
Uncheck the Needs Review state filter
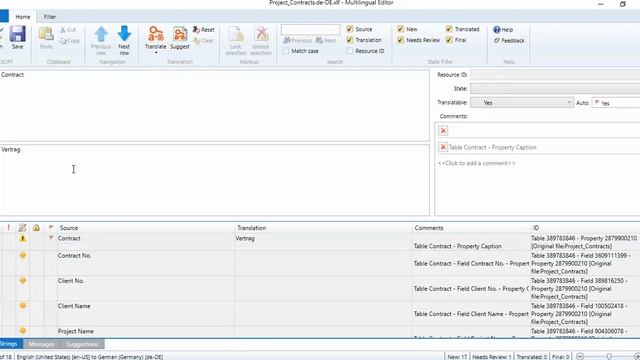click(x=400, y=40)
